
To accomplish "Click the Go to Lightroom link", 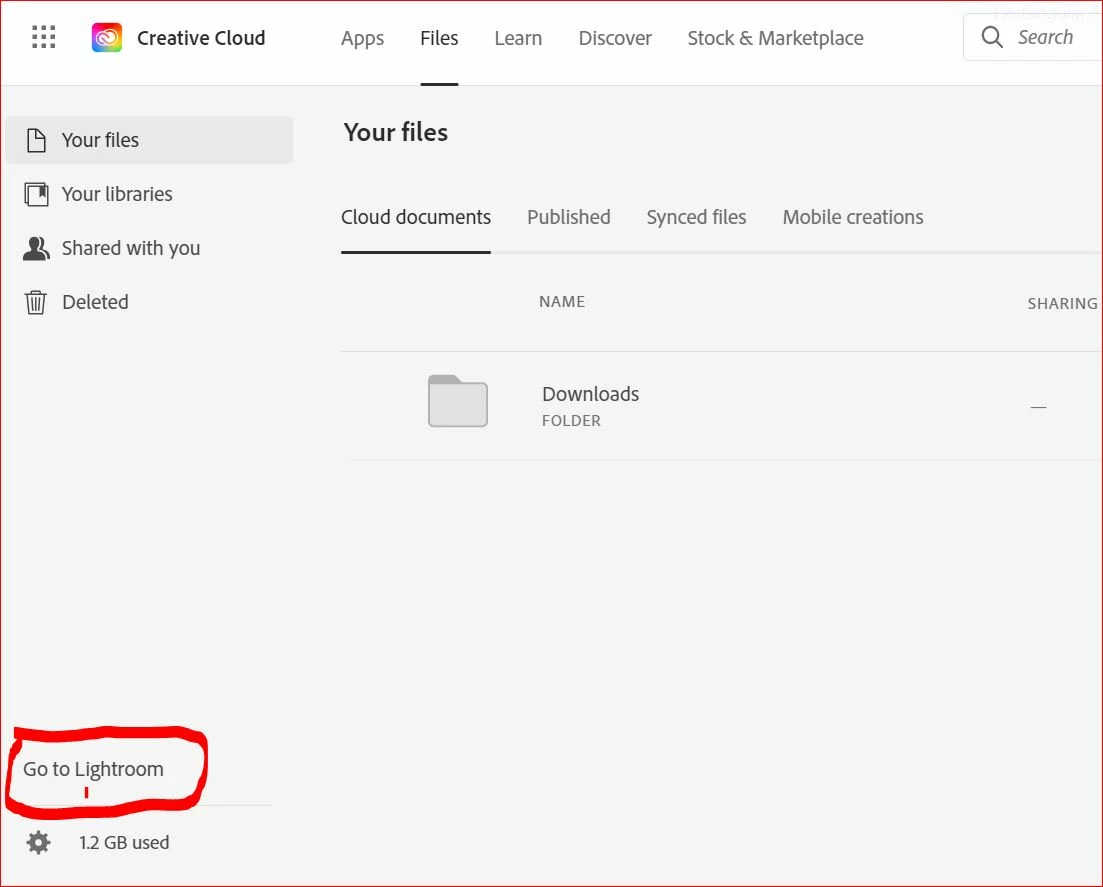I will pyautogui.click(x=94, y=769).
